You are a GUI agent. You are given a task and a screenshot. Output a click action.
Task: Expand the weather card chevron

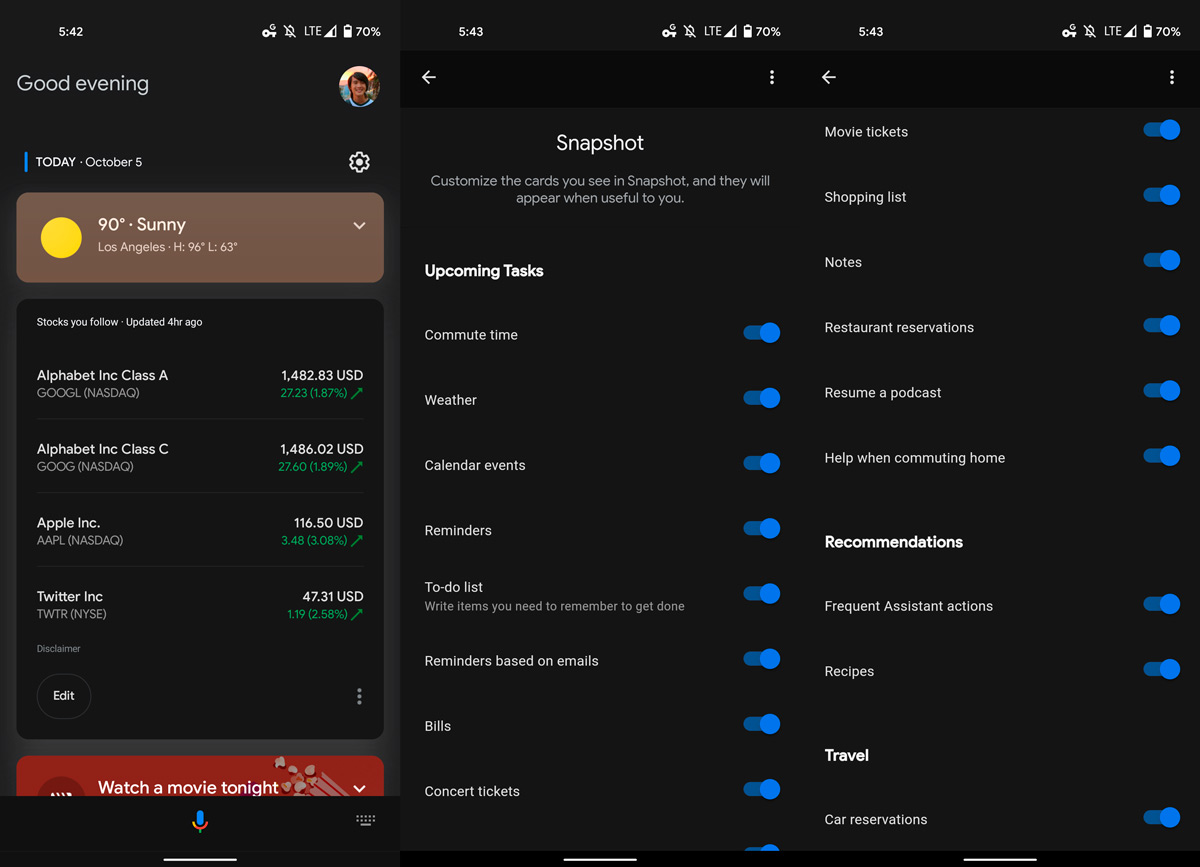pyautogui.click(x=359, y=226)
